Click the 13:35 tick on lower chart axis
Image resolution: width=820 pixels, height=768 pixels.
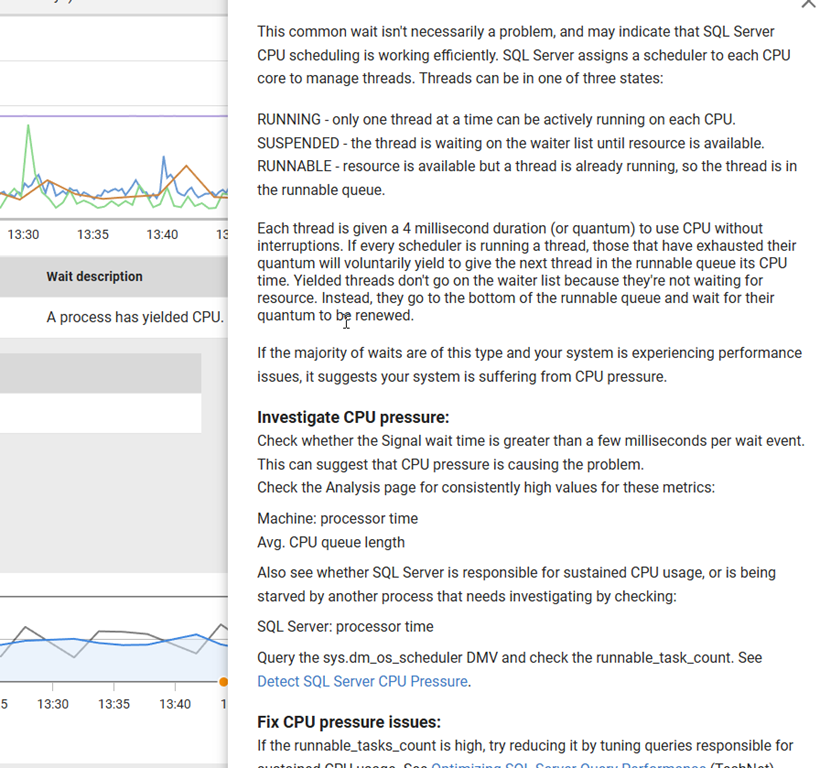click(x=114, y=704)
